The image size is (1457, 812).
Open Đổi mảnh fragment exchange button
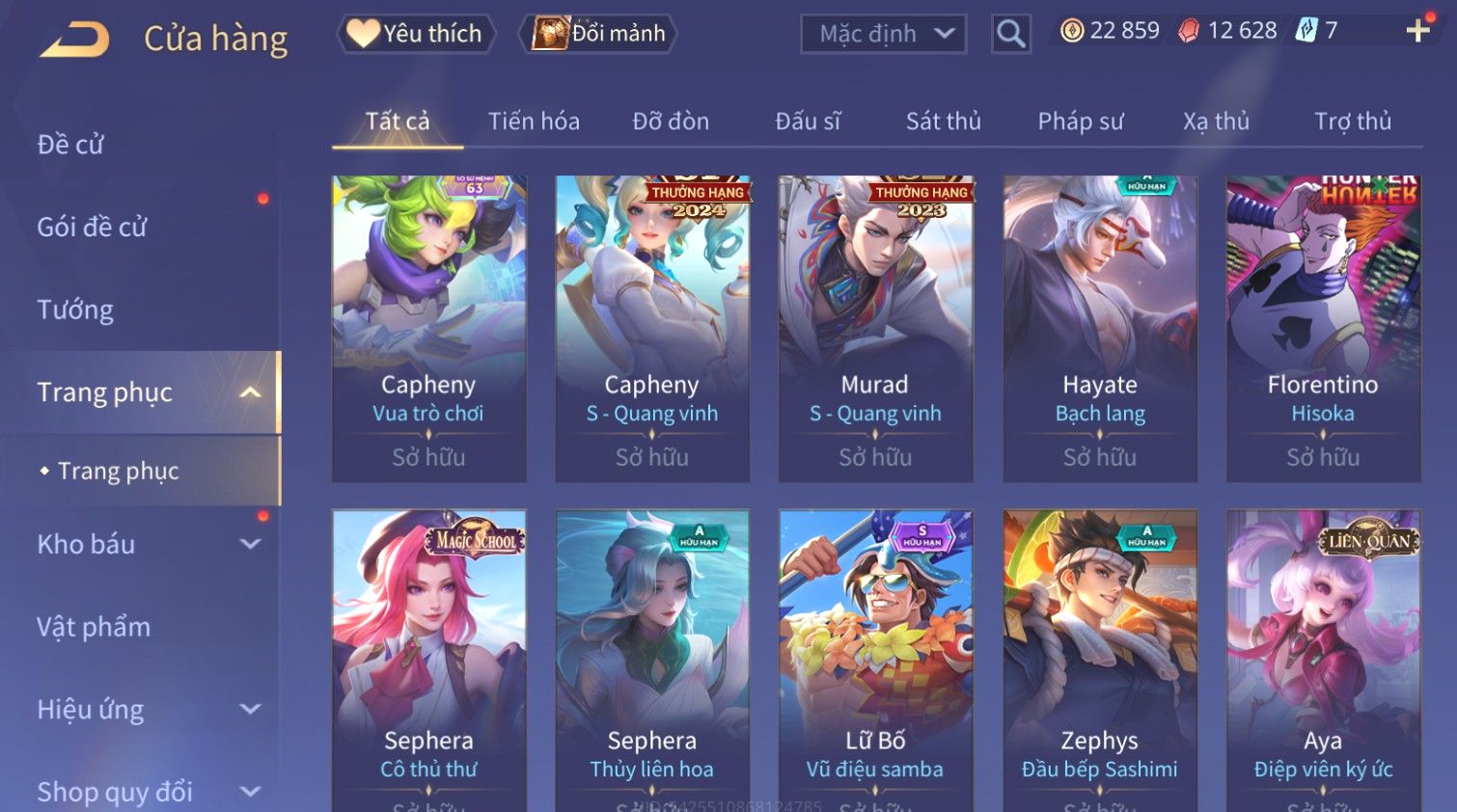(x=598, y=34)
